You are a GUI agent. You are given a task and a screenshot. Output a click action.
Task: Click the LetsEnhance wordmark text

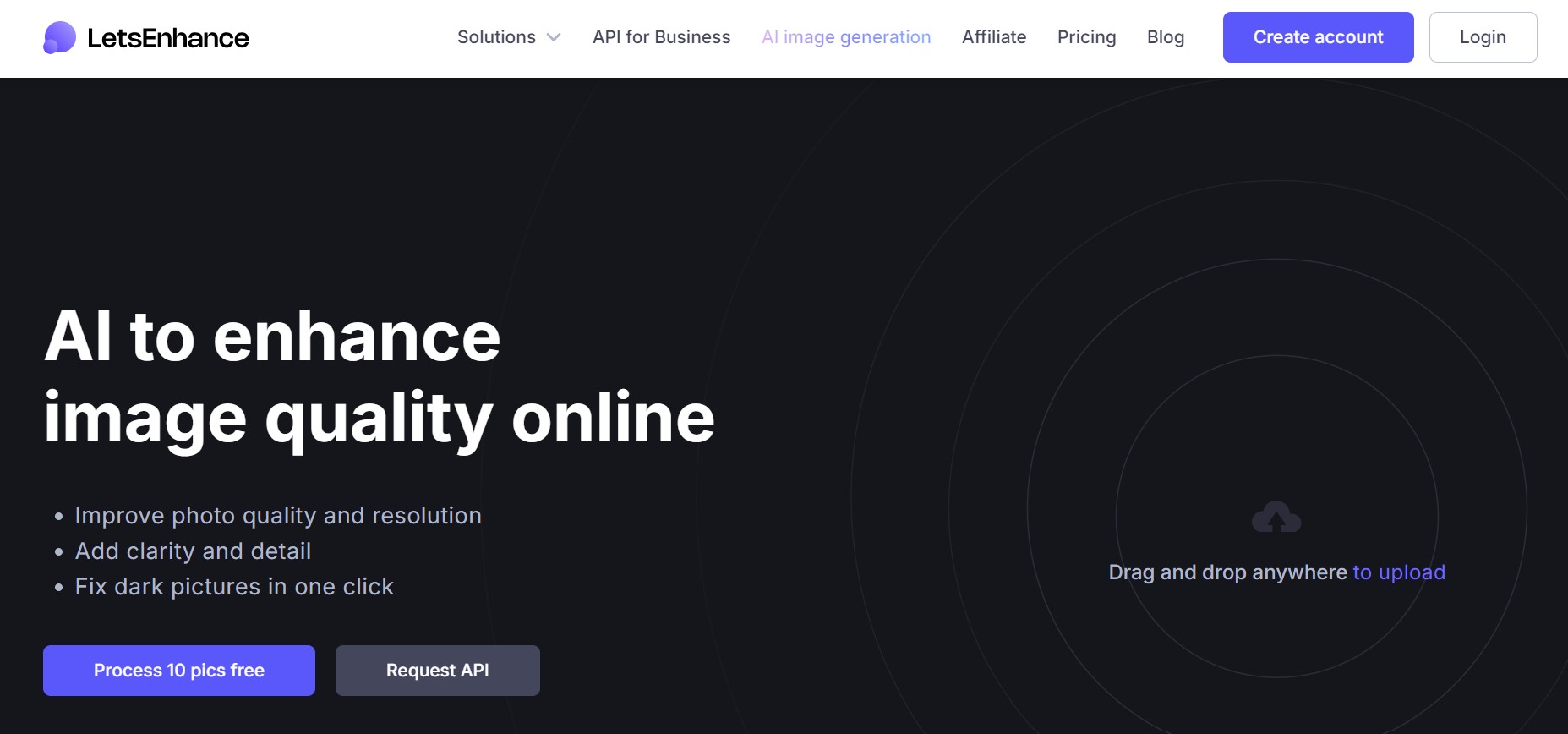pos(168,38)
